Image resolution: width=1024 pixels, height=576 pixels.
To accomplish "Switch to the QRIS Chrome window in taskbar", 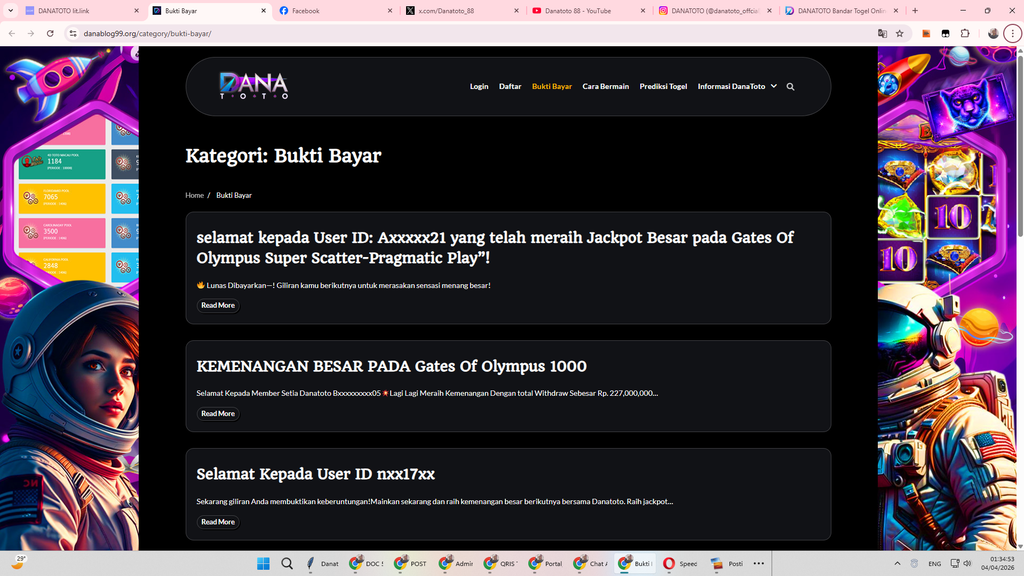I will pos(501,564).
